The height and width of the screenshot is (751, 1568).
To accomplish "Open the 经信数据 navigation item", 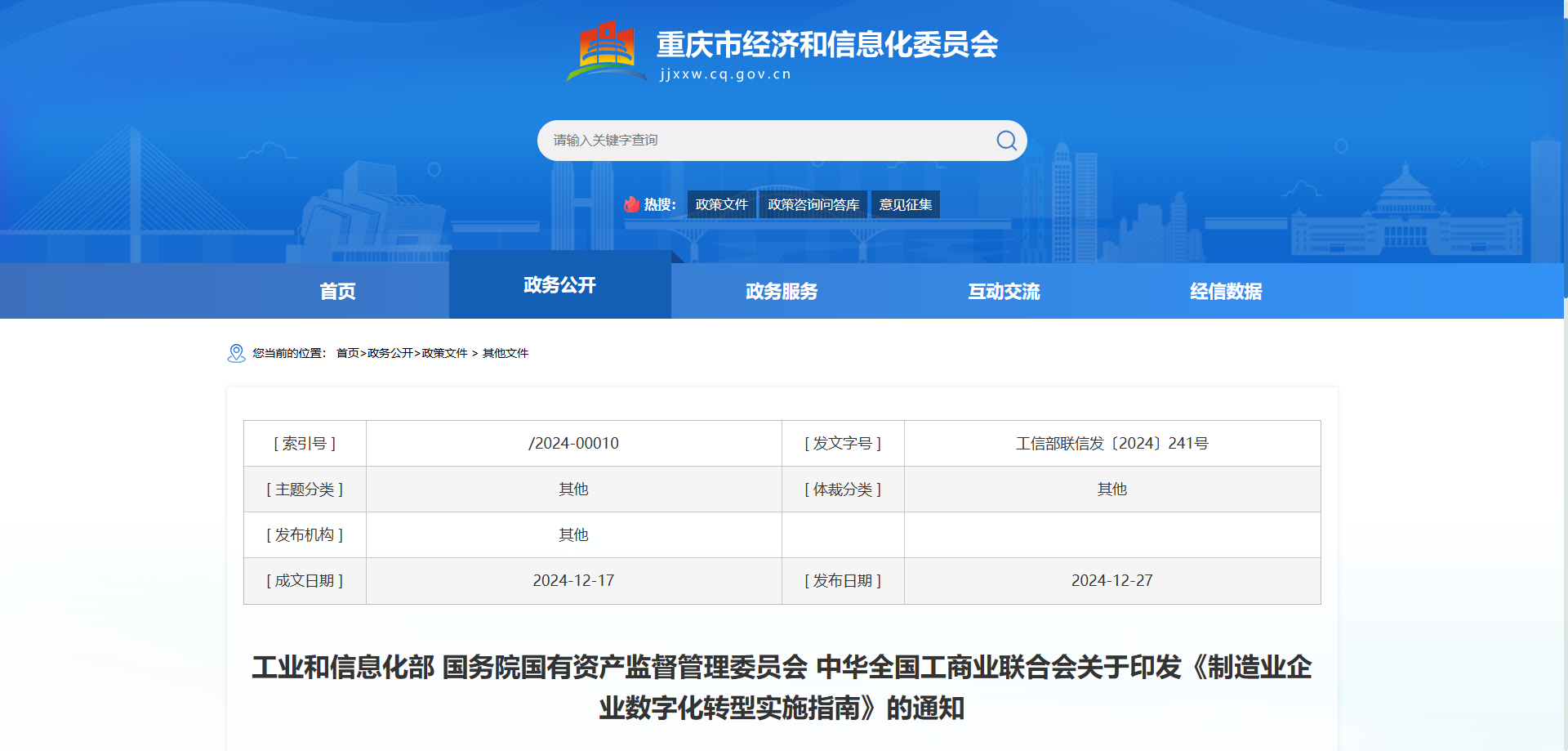I will tap(1226, 292).
